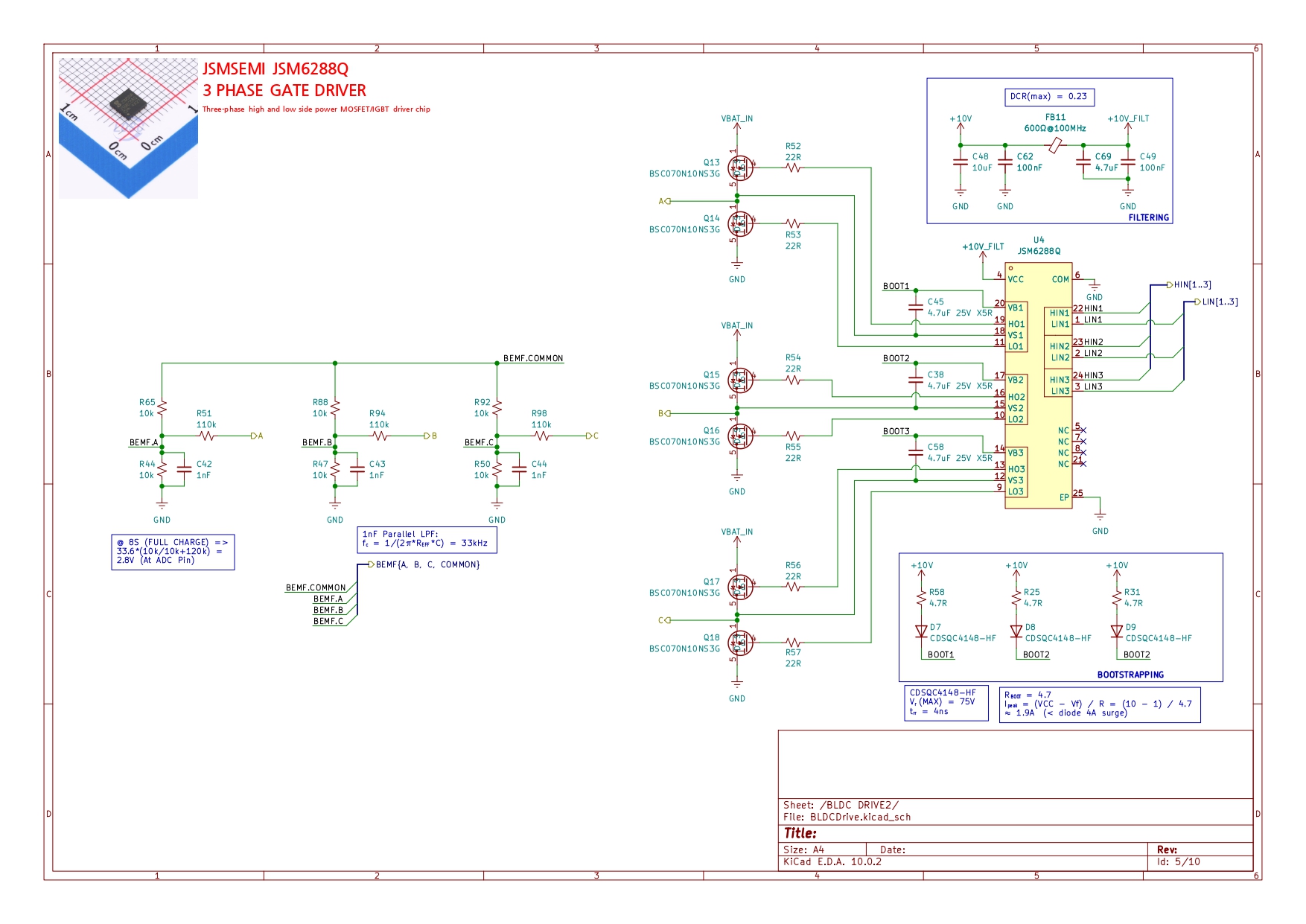Select the Q15 MOSFET symbol
This screenshot has height=924, width=1306.
point(739,380)
